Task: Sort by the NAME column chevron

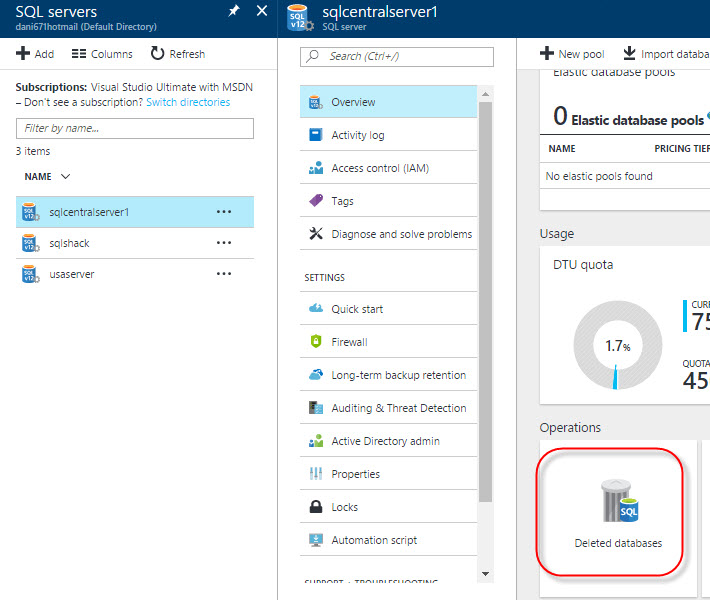Action: pyautogui.click(x=65, y=177)
